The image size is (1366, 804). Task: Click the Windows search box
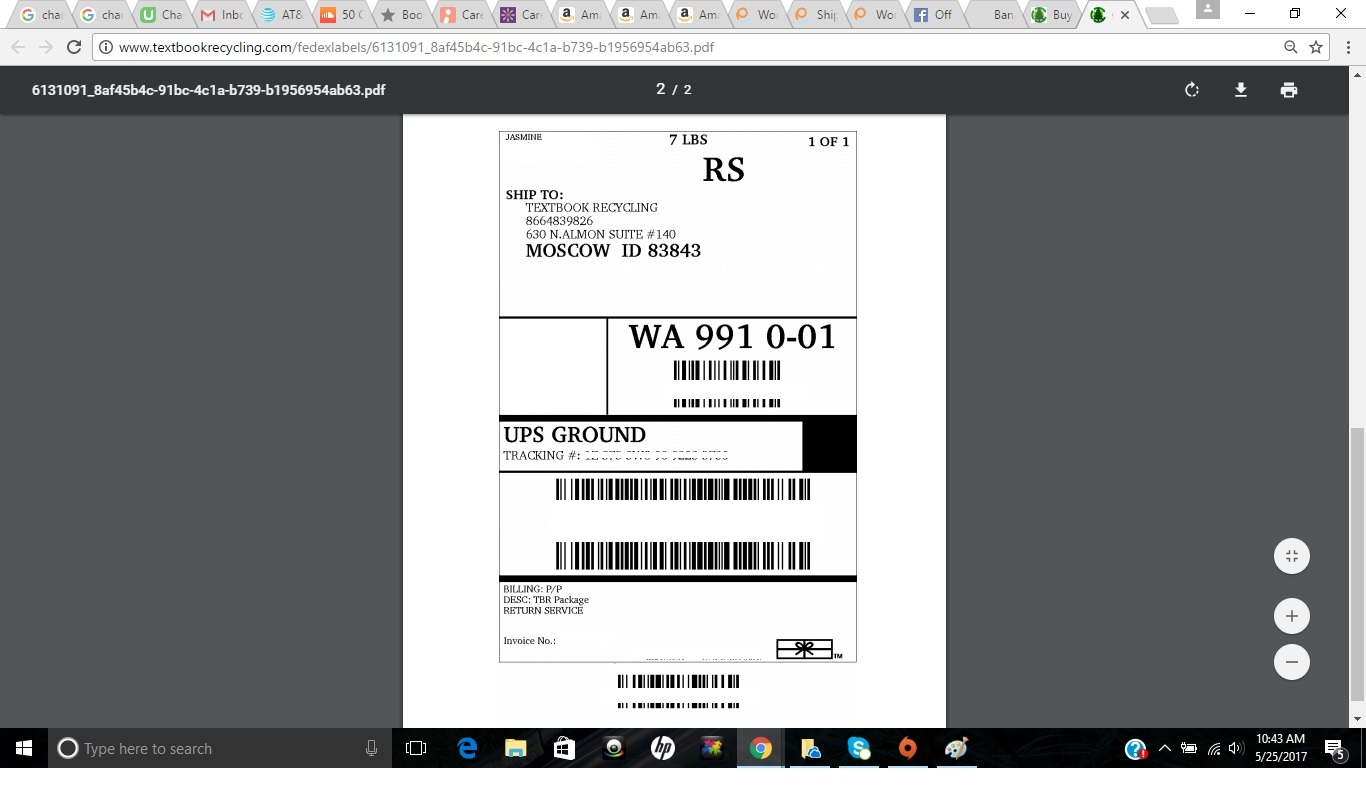pyautogui.click(x=220, y=748)
